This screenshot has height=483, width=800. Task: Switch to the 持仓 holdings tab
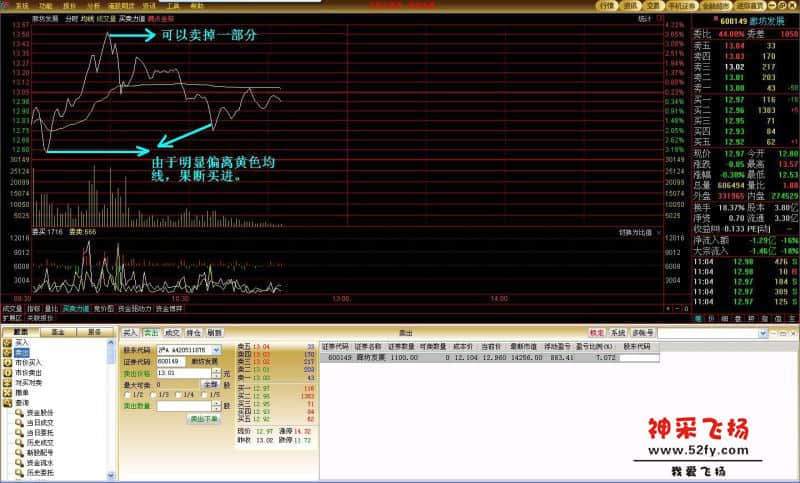(x=193, y=332)
